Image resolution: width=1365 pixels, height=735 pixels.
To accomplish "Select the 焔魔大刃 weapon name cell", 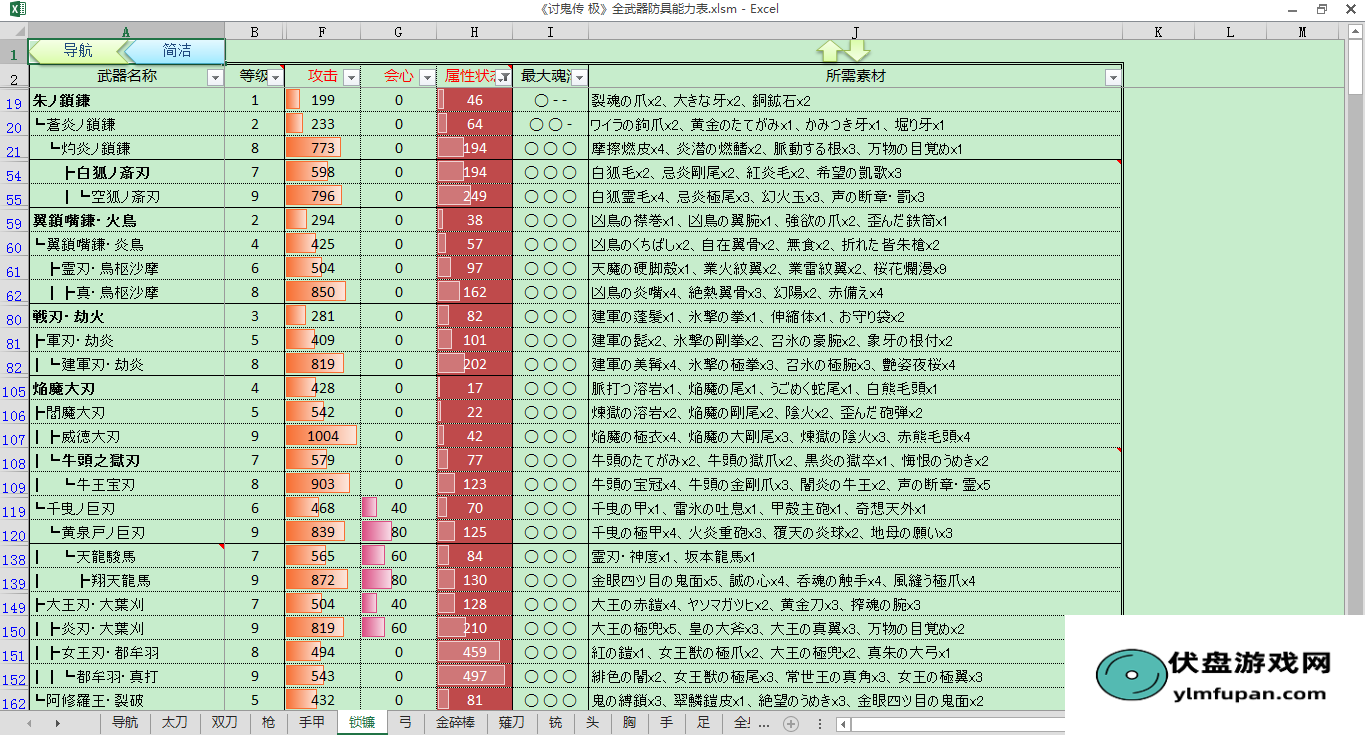I will 126,388.
